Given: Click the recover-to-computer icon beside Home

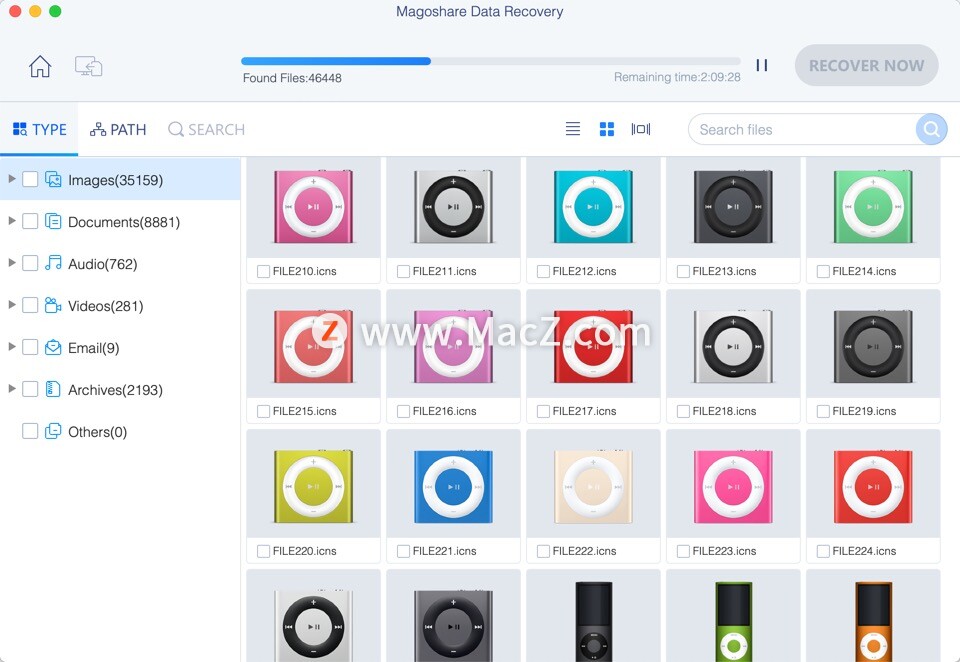Looking at the screenshot, I should (89, 66).
